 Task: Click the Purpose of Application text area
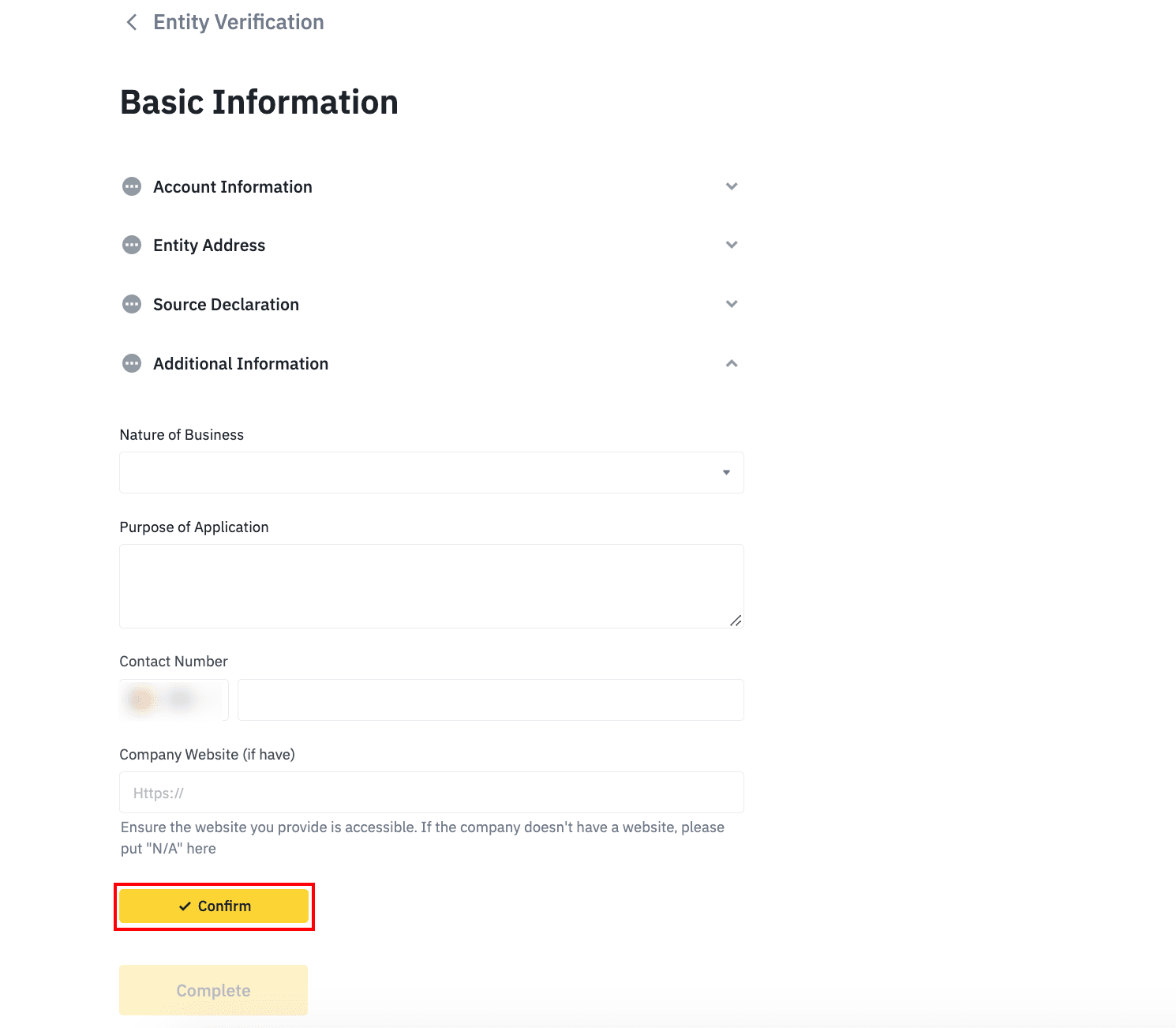click(x=432, y=586)
